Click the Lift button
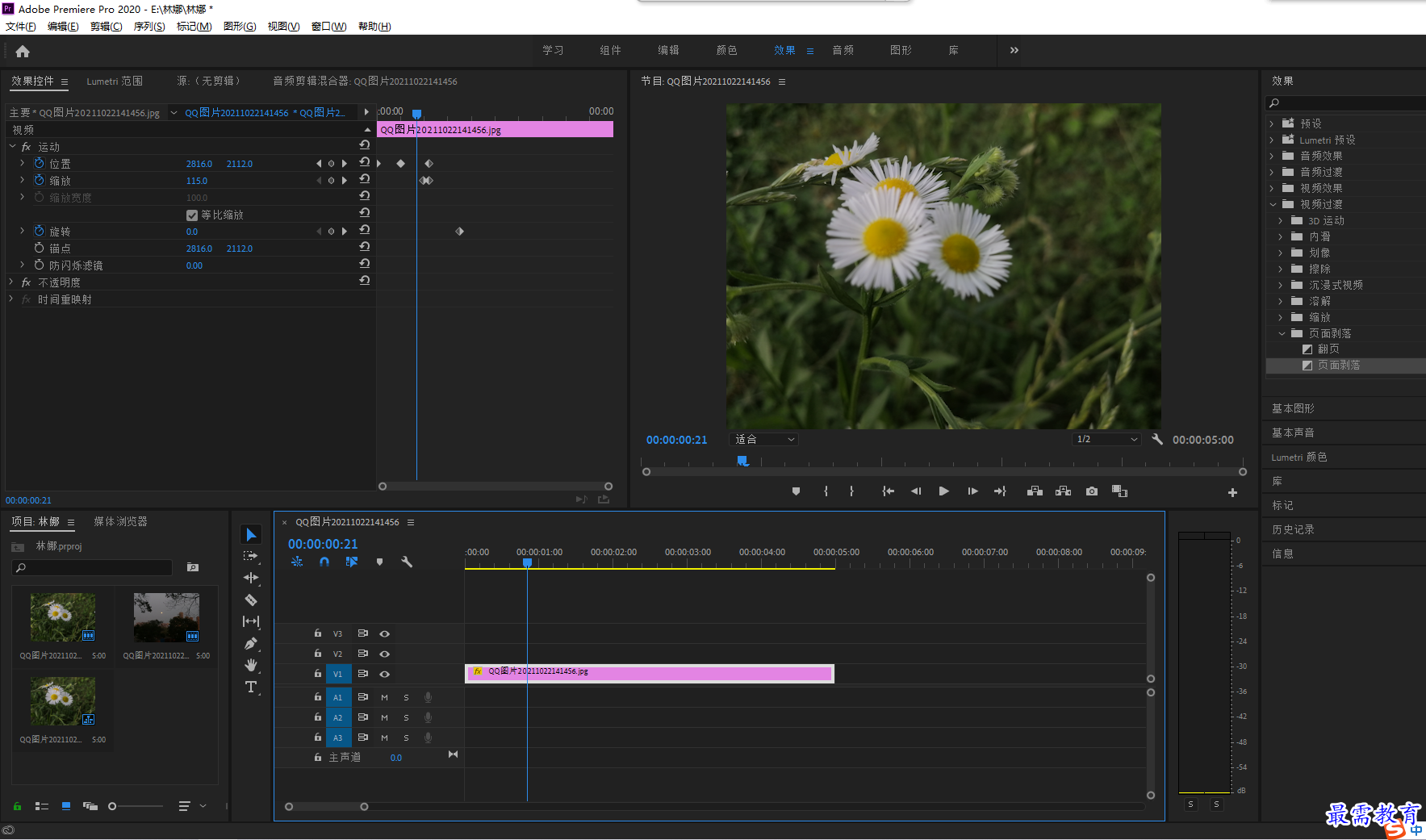1426x840 pixels. pos(1035,491)
